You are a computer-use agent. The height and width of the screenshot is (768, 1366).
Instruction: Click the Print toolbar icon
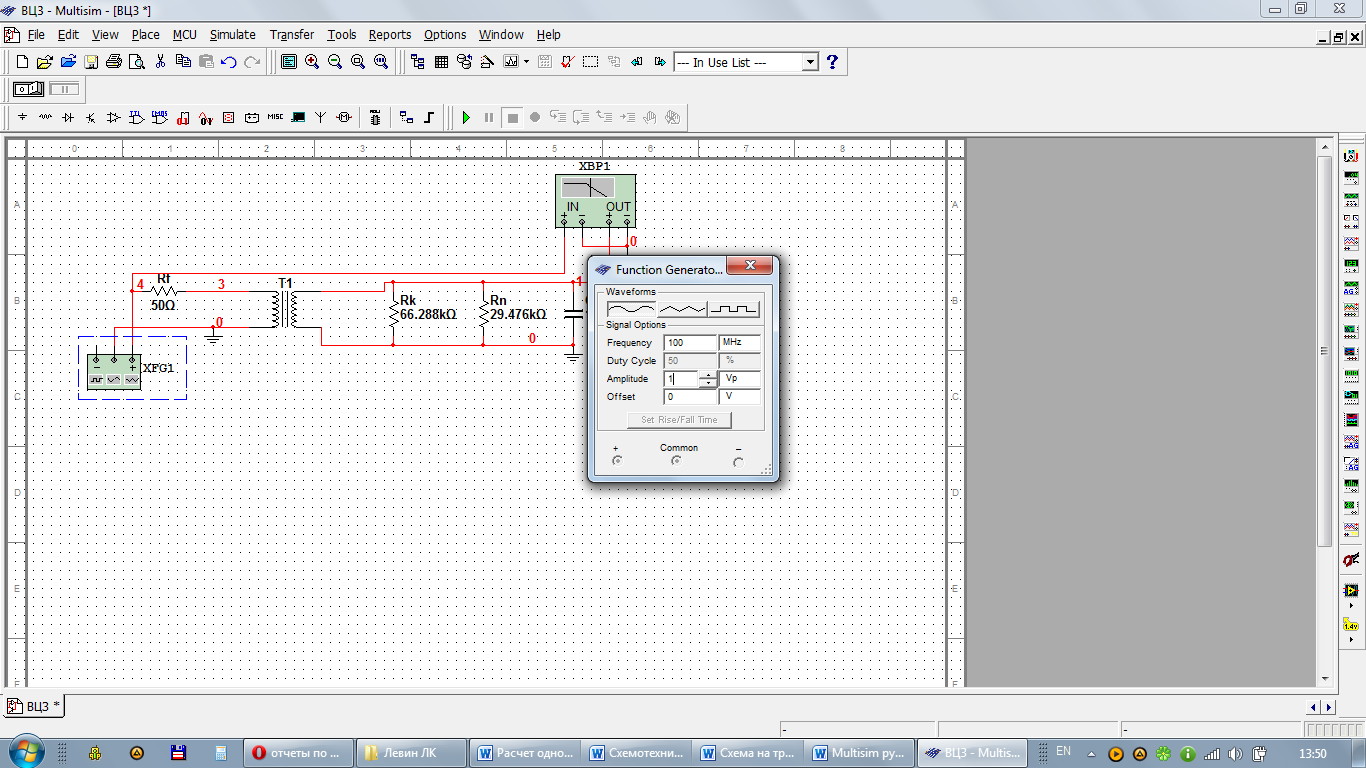click(114, 62)
